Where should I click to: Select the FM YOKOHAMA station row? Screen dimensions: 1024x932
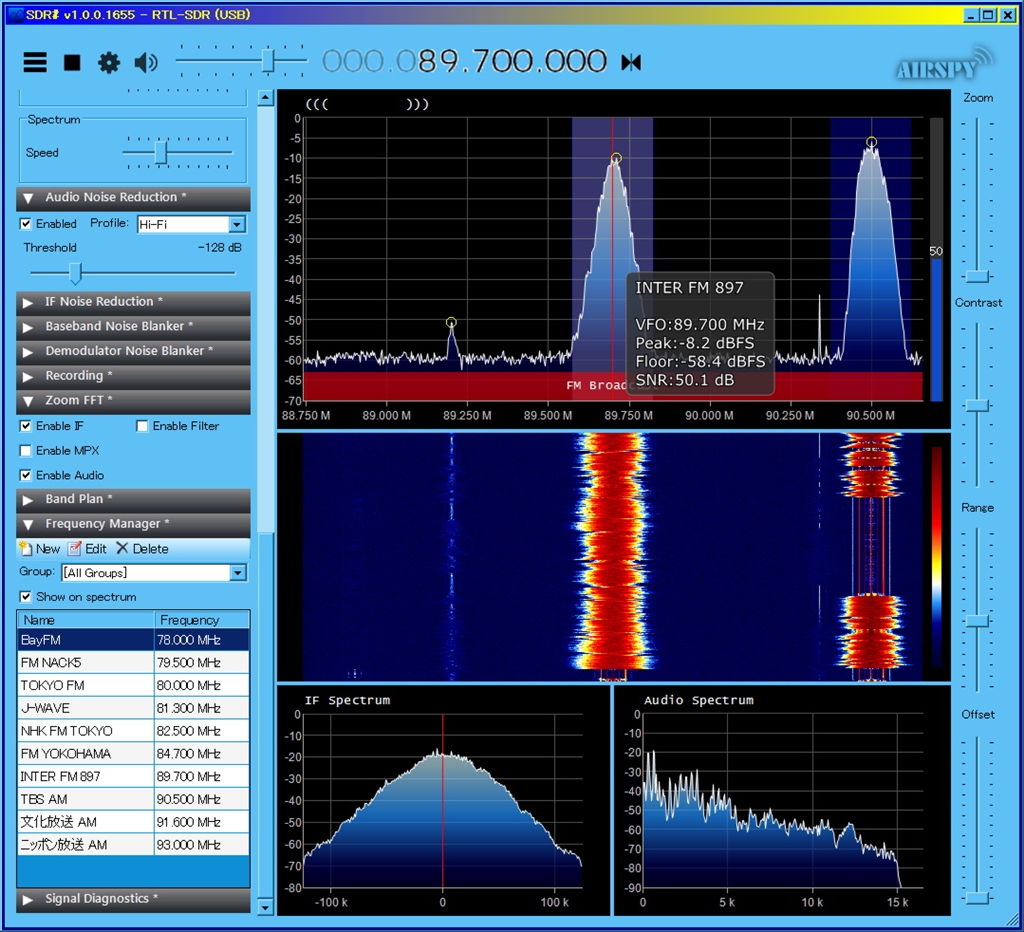coord(133,754)
